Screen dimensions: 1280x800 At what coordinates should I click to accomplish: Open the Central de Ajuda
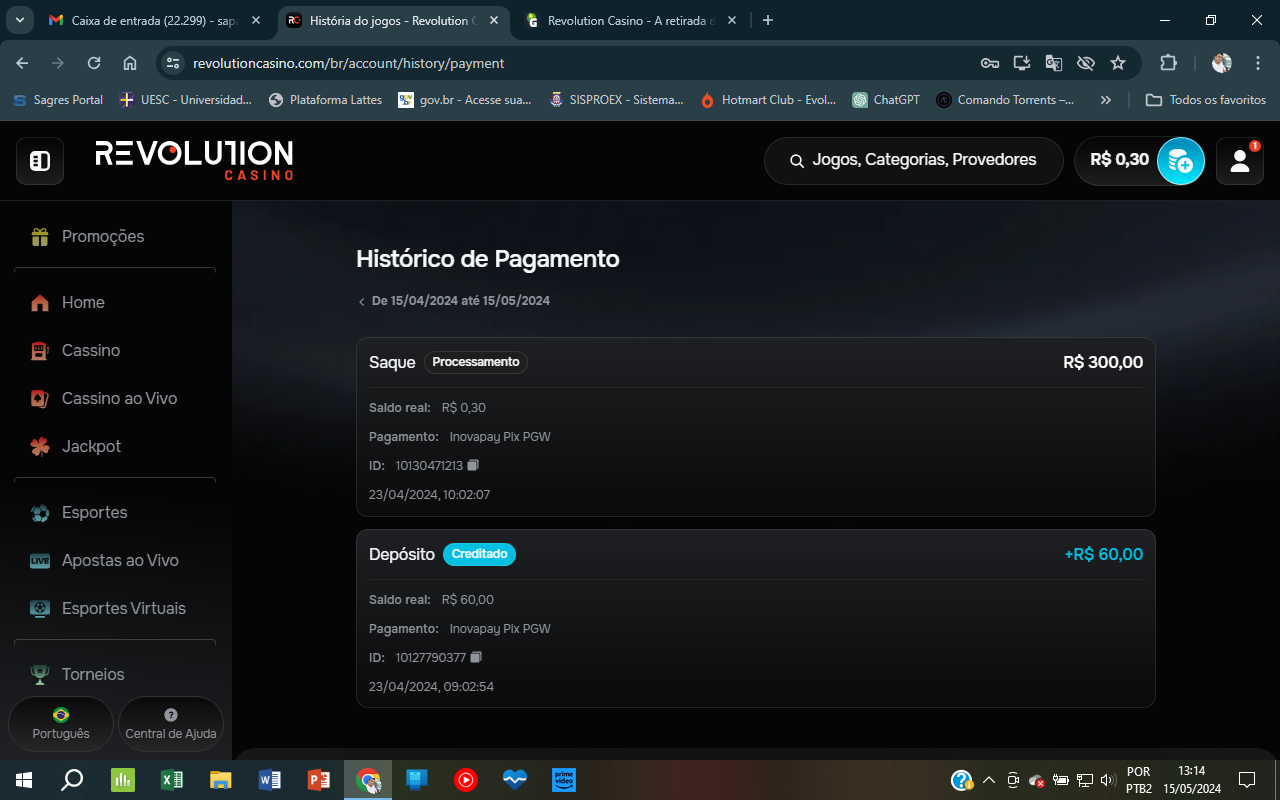point(170,723)
